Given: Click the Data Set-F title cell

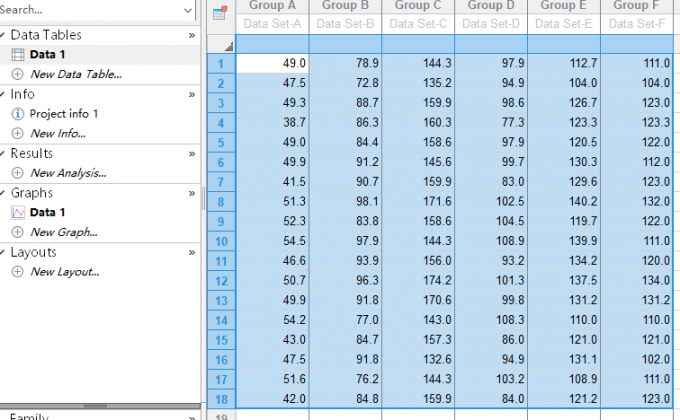Looking at the screenshot, I should click(x=637, y=24).
